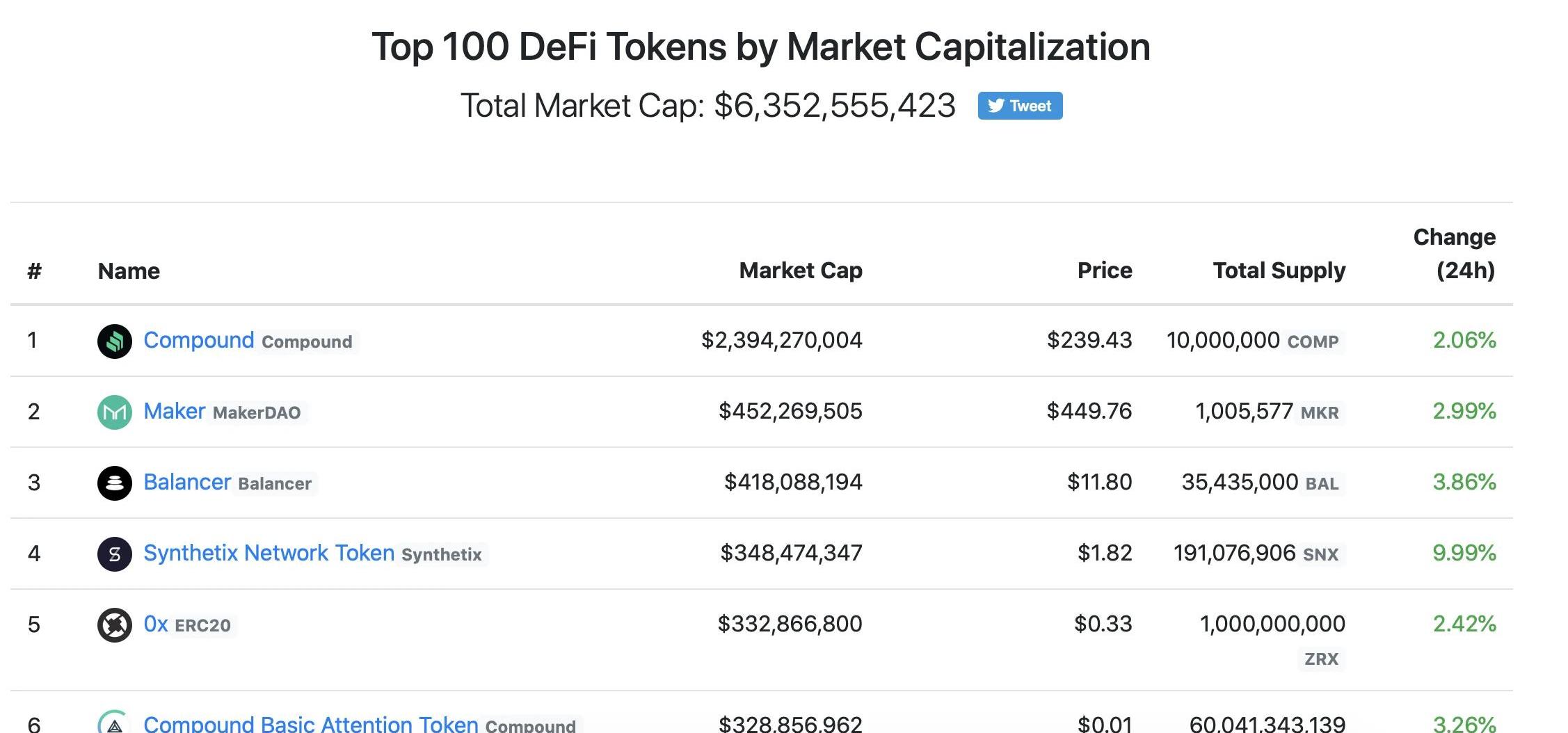The image size is (1568, 733).
Task: Sort by Change (24h) column header
Action: coord(1454,254)
